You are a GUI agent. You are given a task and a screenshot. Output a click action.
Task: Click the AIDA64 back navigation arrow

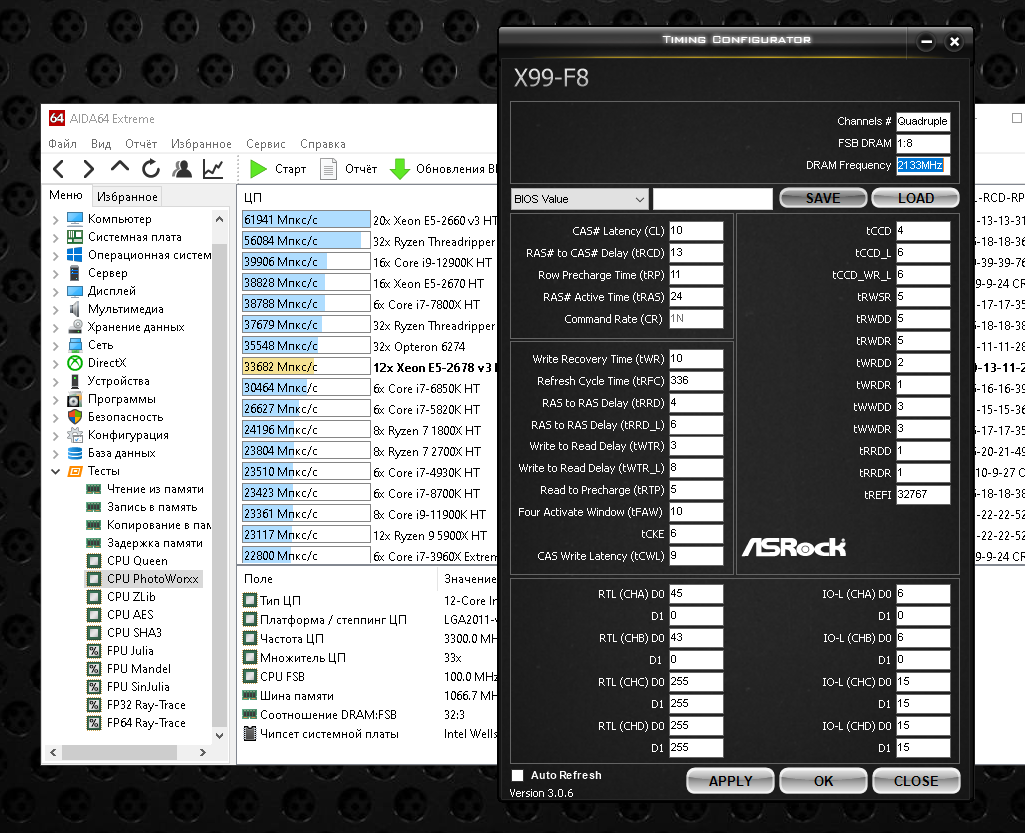(58, 169)
